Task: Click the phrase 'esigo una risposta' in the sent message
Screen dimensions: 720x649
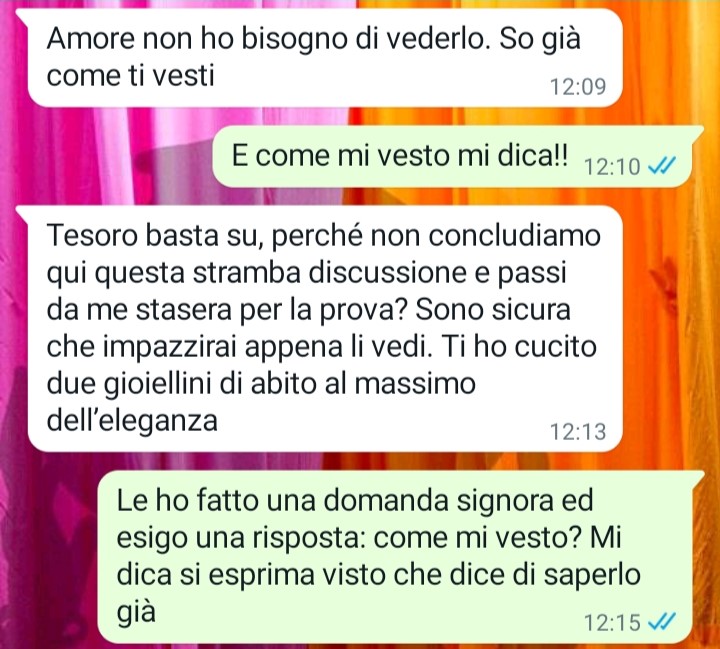Action: 241,537
